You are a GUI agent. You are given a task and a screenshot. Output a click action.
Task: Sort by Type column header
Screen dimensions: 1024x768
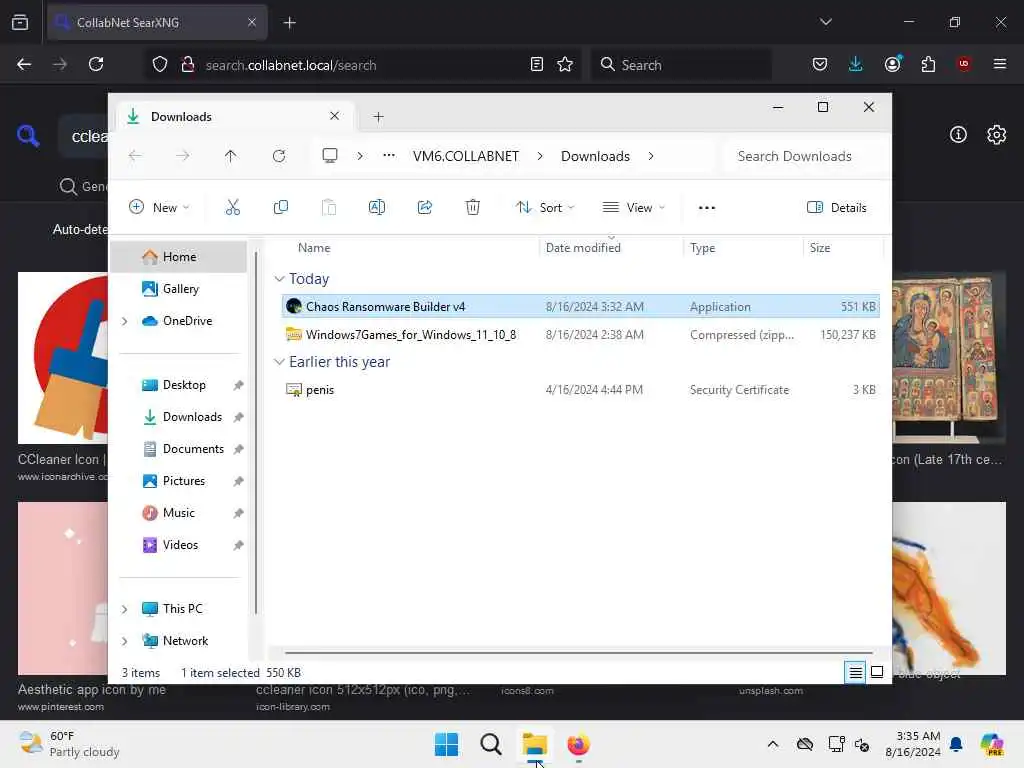coord(702,248)
